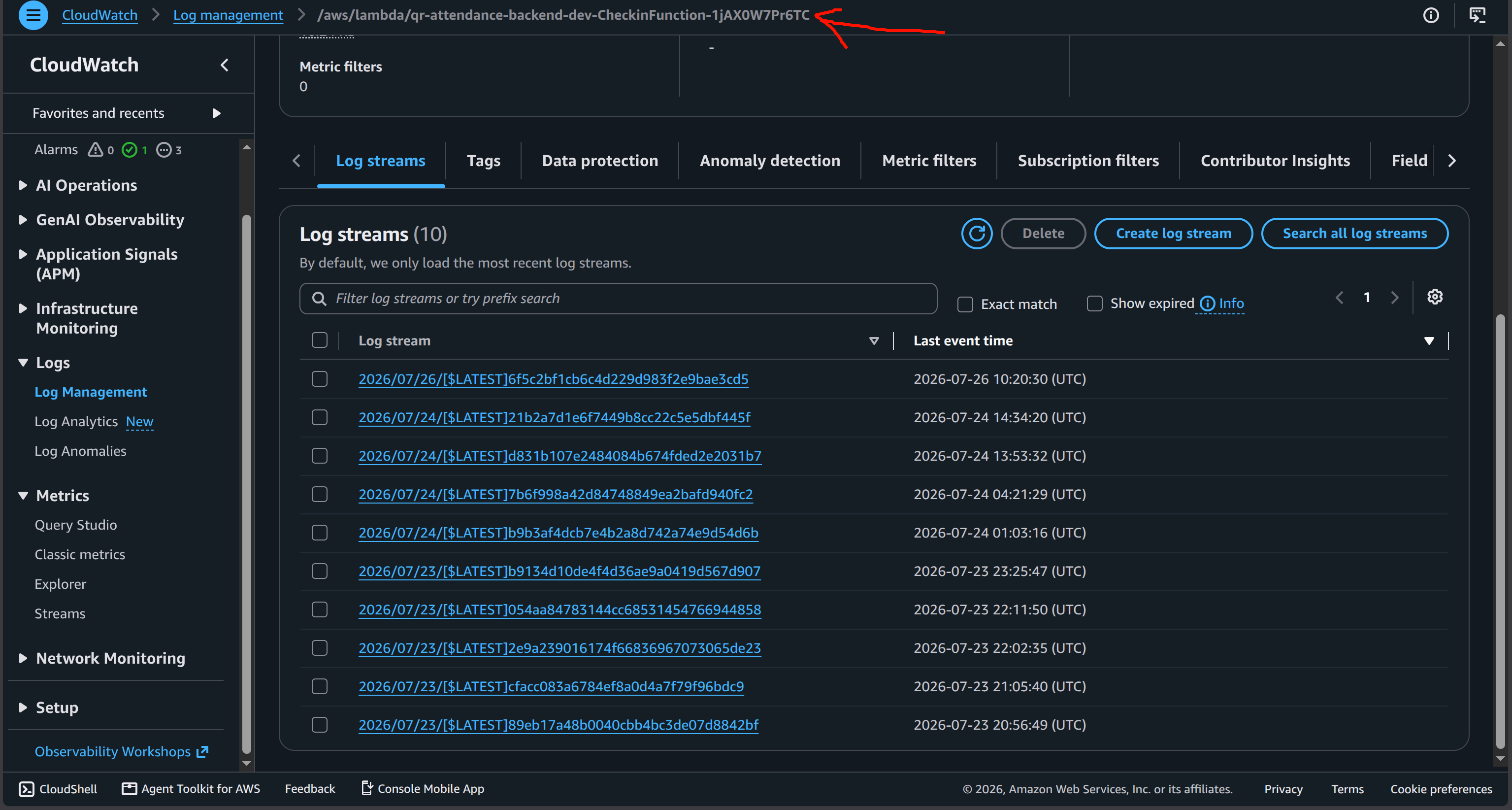Open the top-right info panel icon

[1431, 15]
